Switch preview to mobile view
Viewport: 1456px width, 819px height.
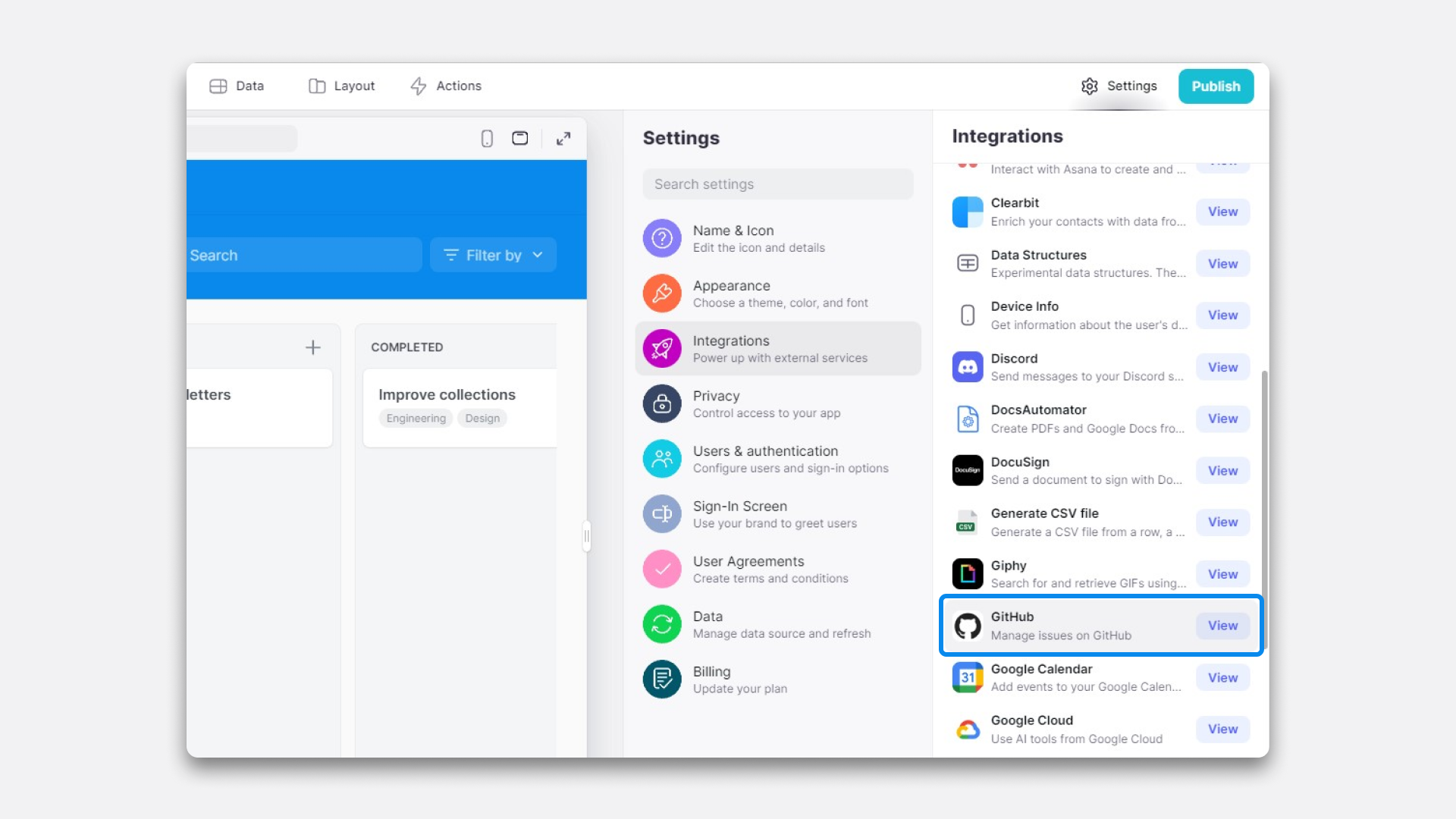(x=486, y=138)
